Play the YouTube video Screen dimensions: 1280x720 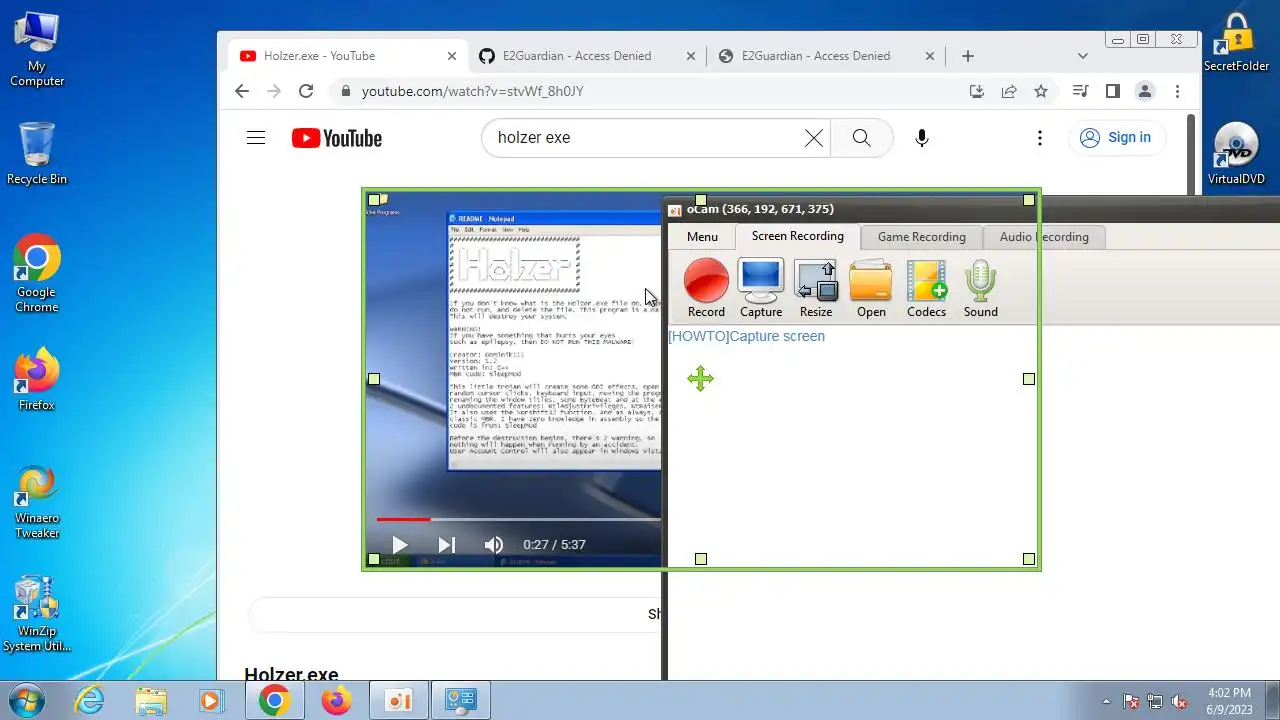coord(399,545)
